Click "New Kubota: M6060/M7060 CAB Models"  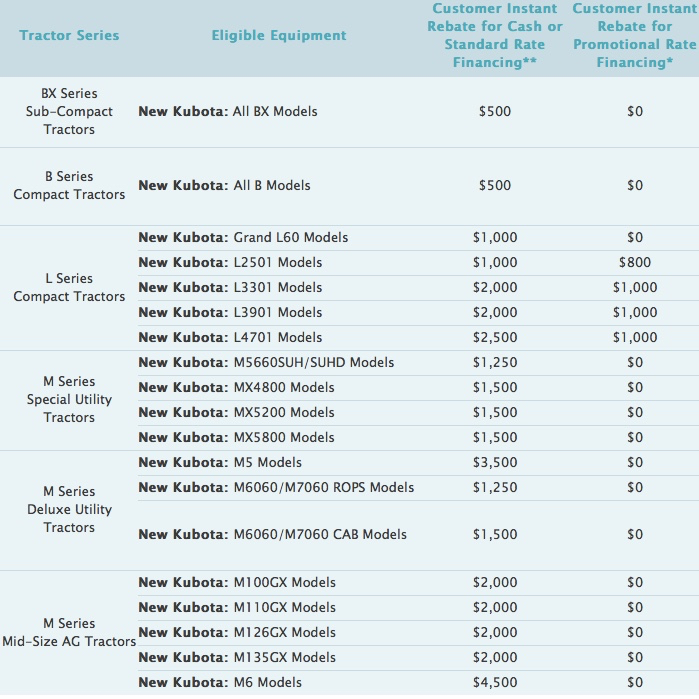[272, 534]
